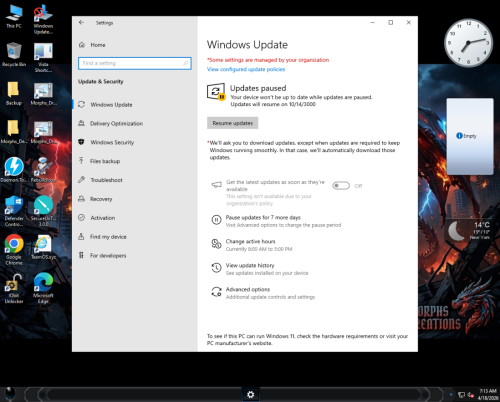Viewport: 500px width, 402px height.
Task: Click the Settings gear in taskbar
Action: click(251, 395)
